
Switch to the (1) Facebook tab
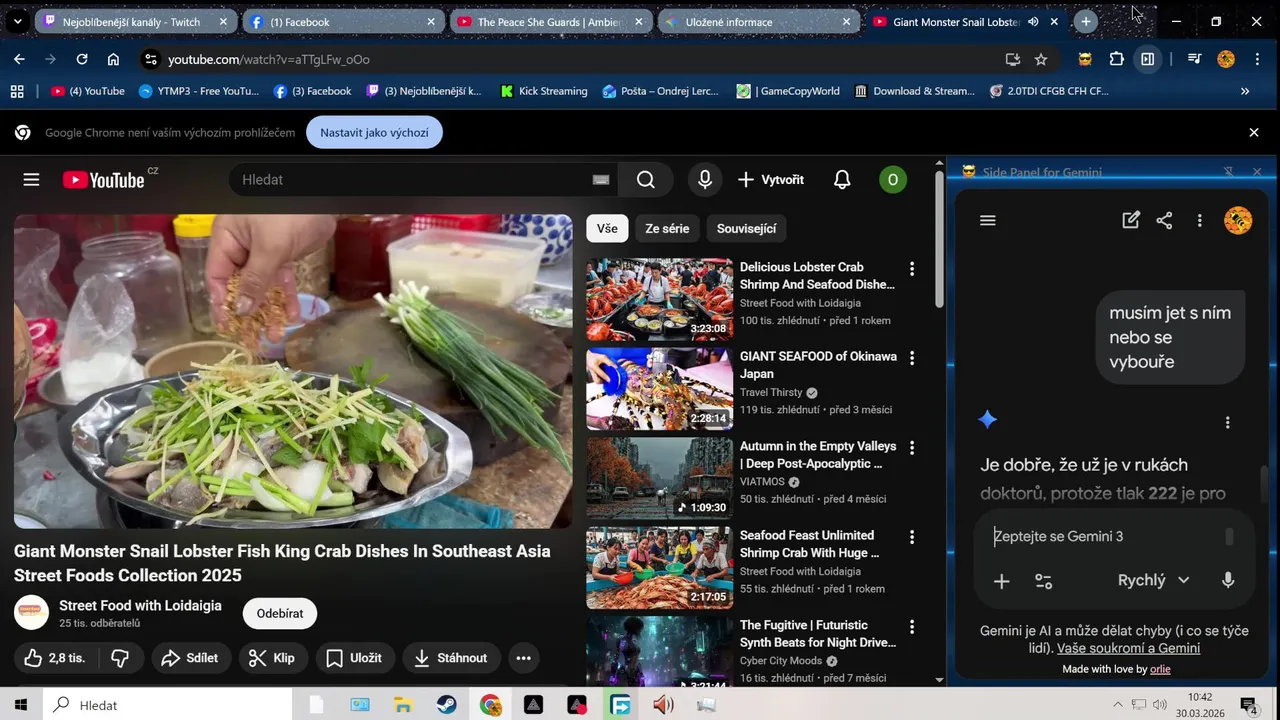point(343,21)
